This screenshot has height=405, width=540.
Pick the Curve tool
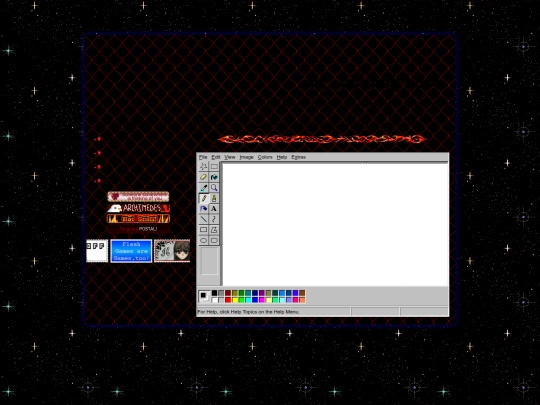[x=214, y=219]
